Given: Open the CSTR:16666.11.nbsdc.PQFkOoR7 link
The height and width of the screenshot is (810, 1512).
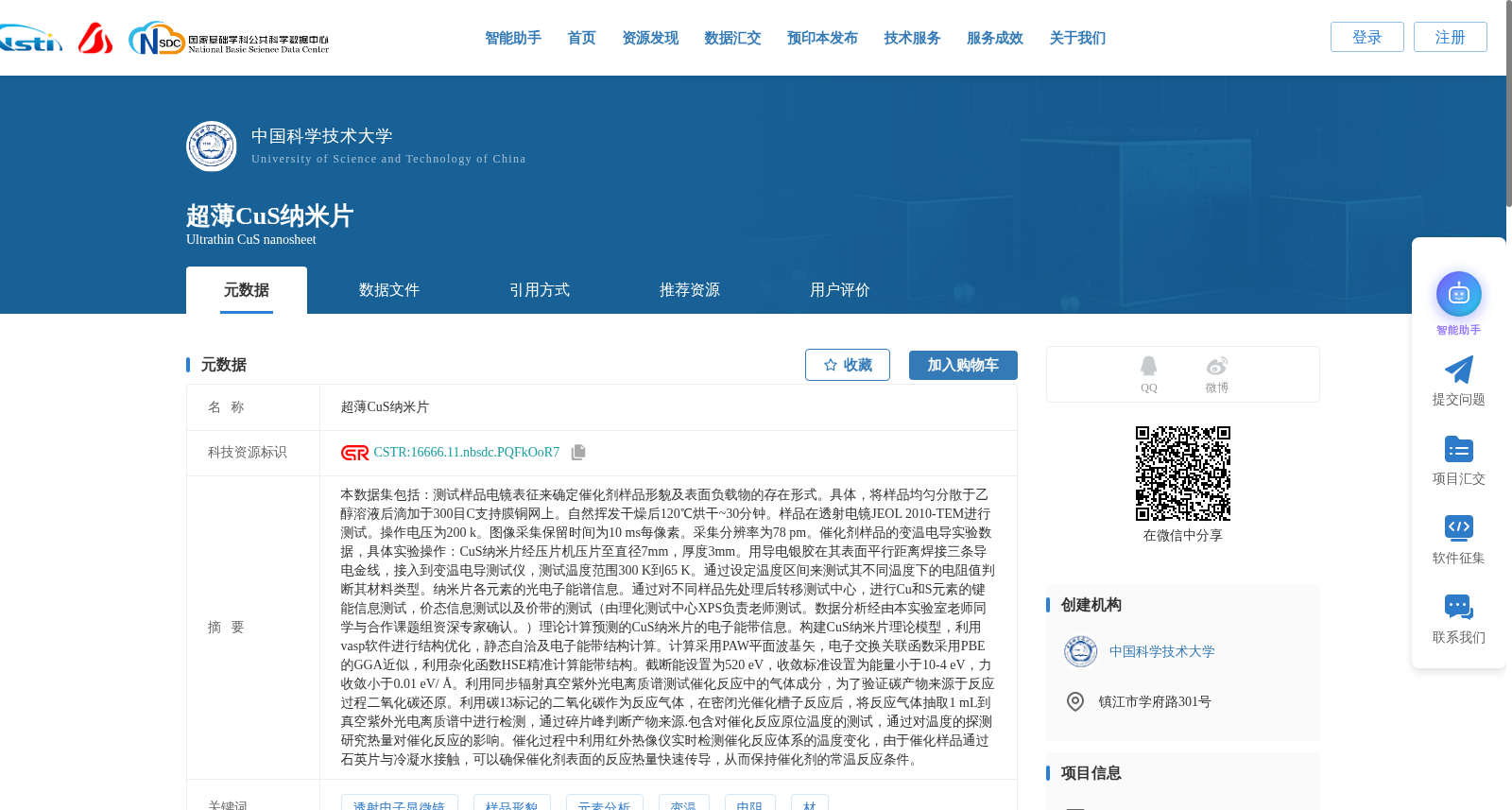Looking at the screenshot, I should point(467,453).
